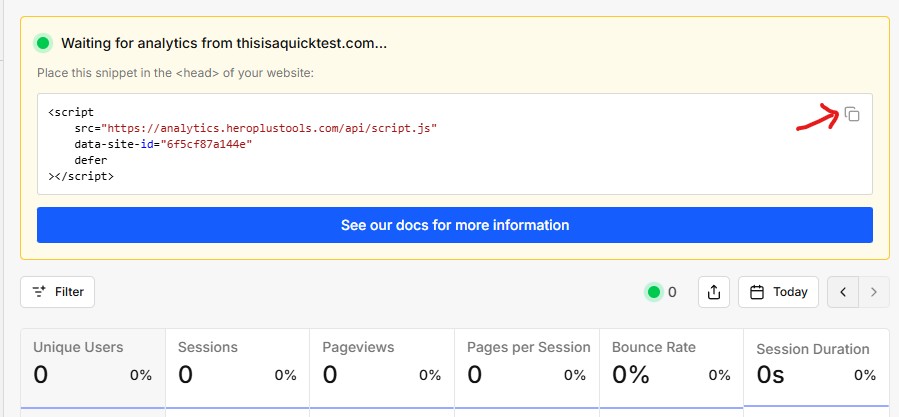Click the export share icon button

coord(713,292)
